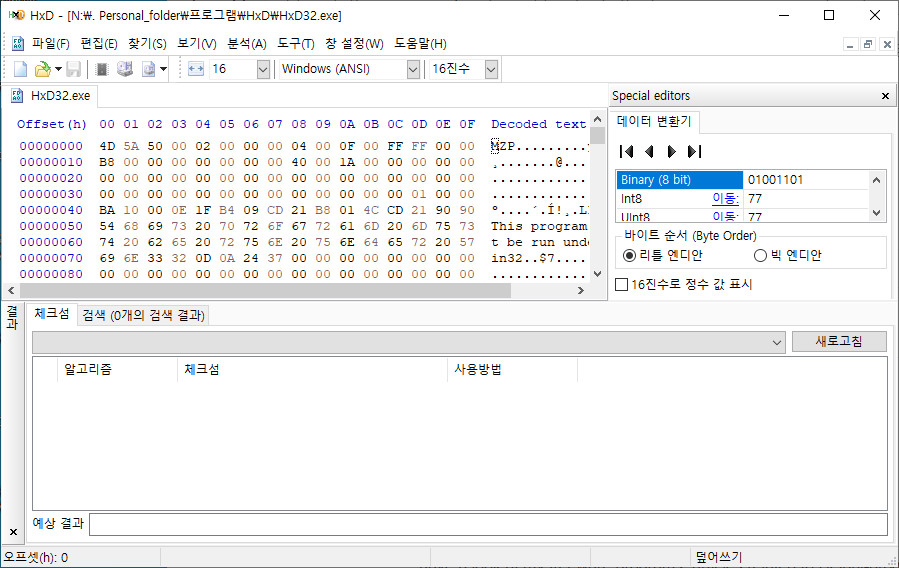The image size is (899, 568).
Task: Click the HxD application icon in title bar
Action: coord(16,15)
